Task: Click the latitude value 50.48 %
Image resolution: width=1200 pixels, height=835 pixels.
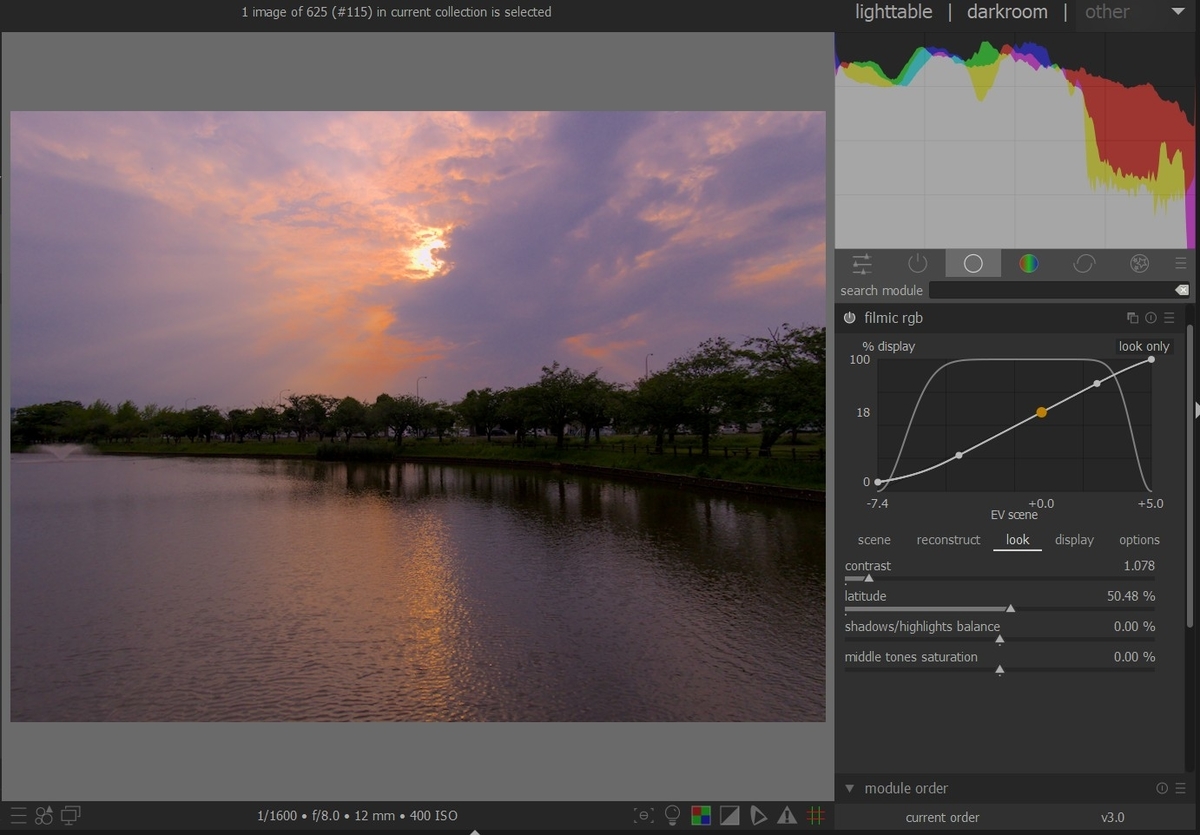Action: coord(1131,596)
